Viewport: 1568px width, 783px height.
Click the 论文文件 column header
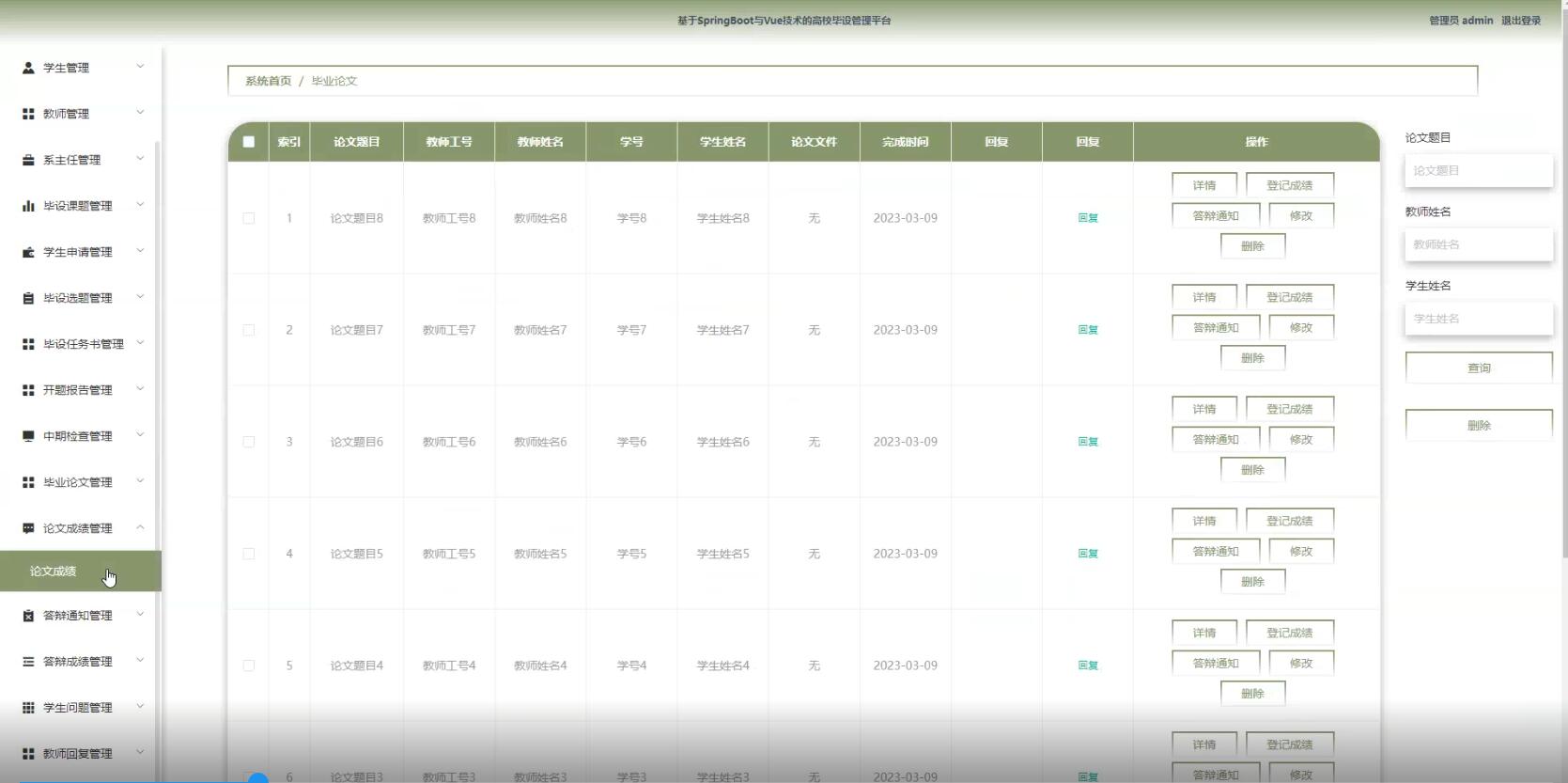815,142
